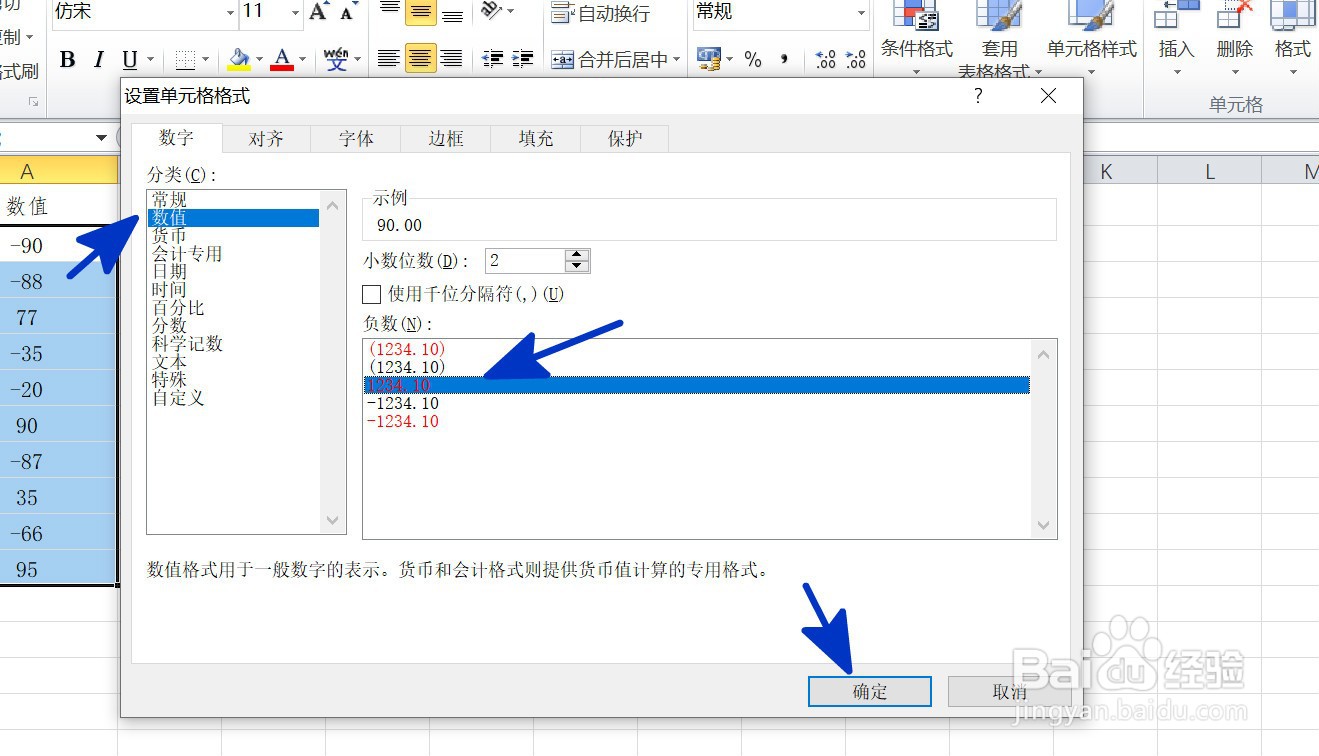Viewport: 1319px width, 756px height.
Task: Center text horizontally in the ribbon
Action: 420,60
